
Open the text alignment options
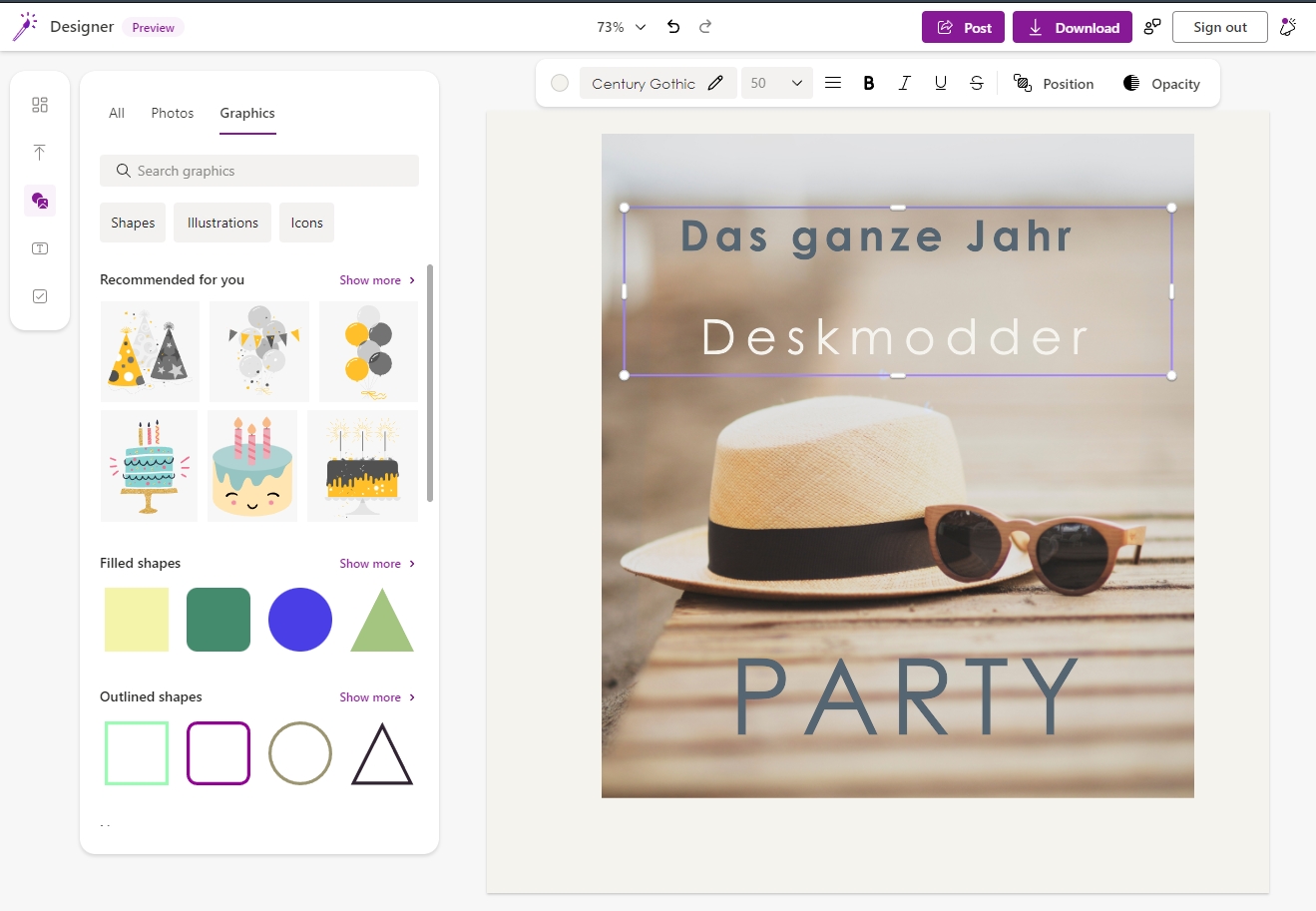click(833, 83)
